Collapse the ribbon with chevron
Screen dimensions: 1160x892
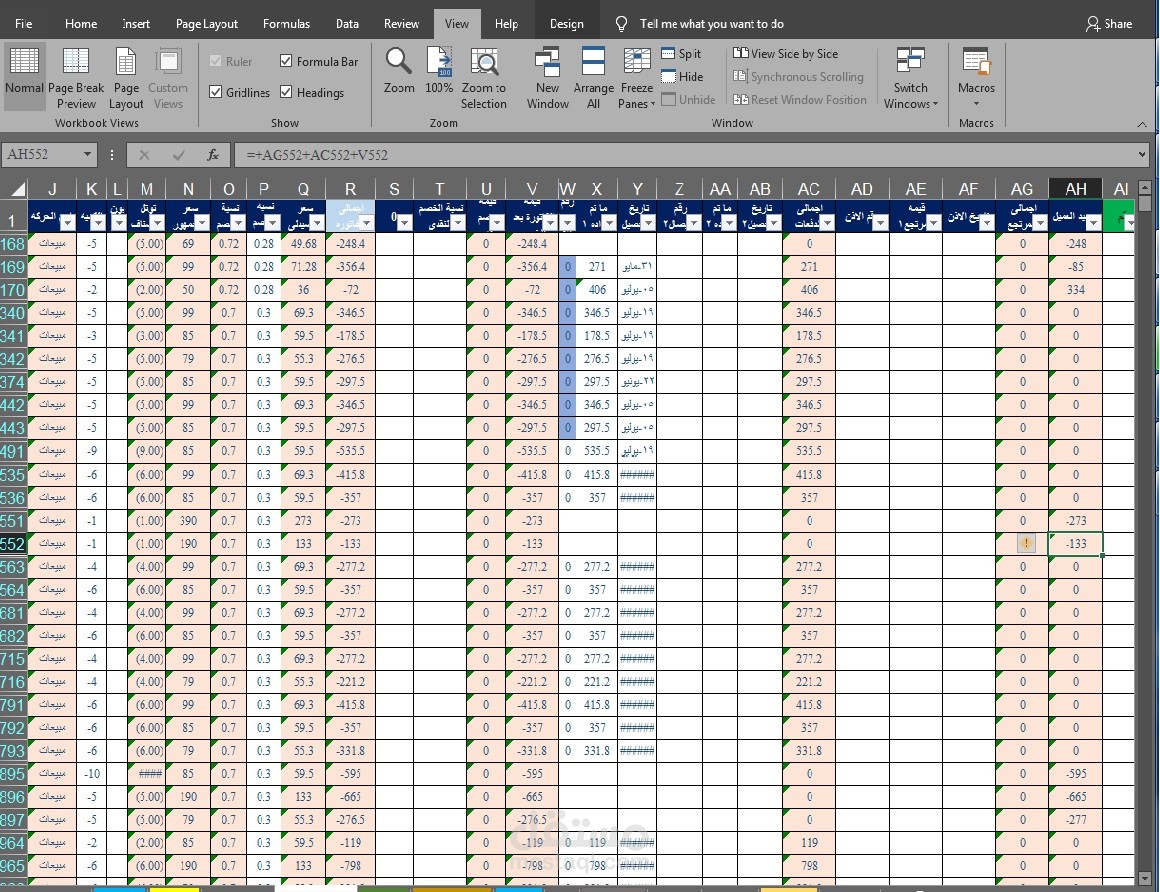(x=1142, y=124)
